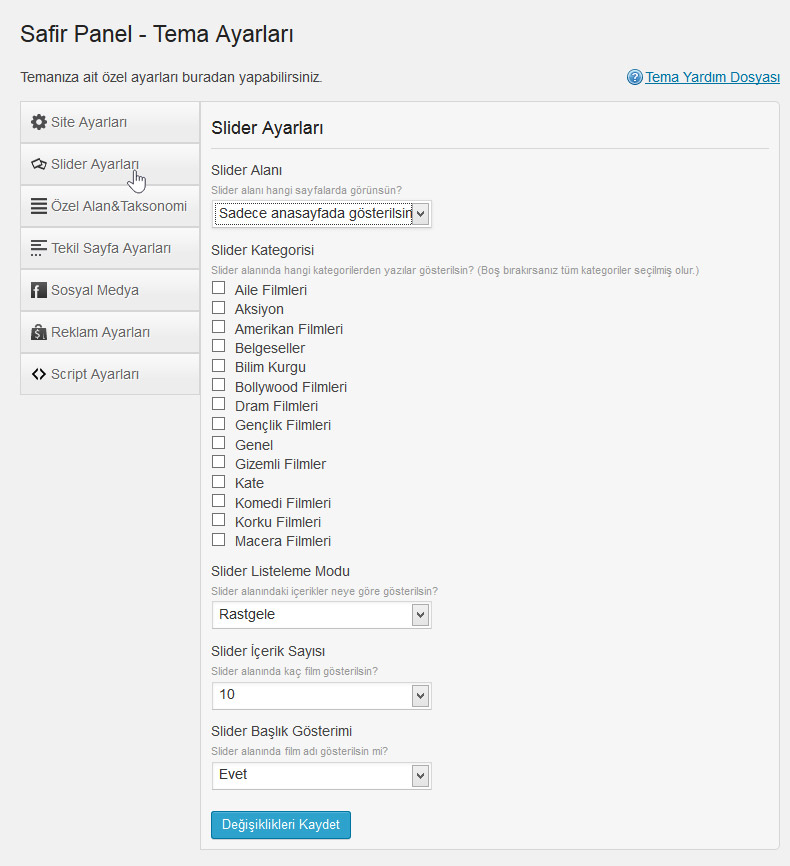Image resolution: width=790 pixels, height=866 pixels.
Task: Click the slider icon next to Slider Ayarları
Action: pos(39,164)
